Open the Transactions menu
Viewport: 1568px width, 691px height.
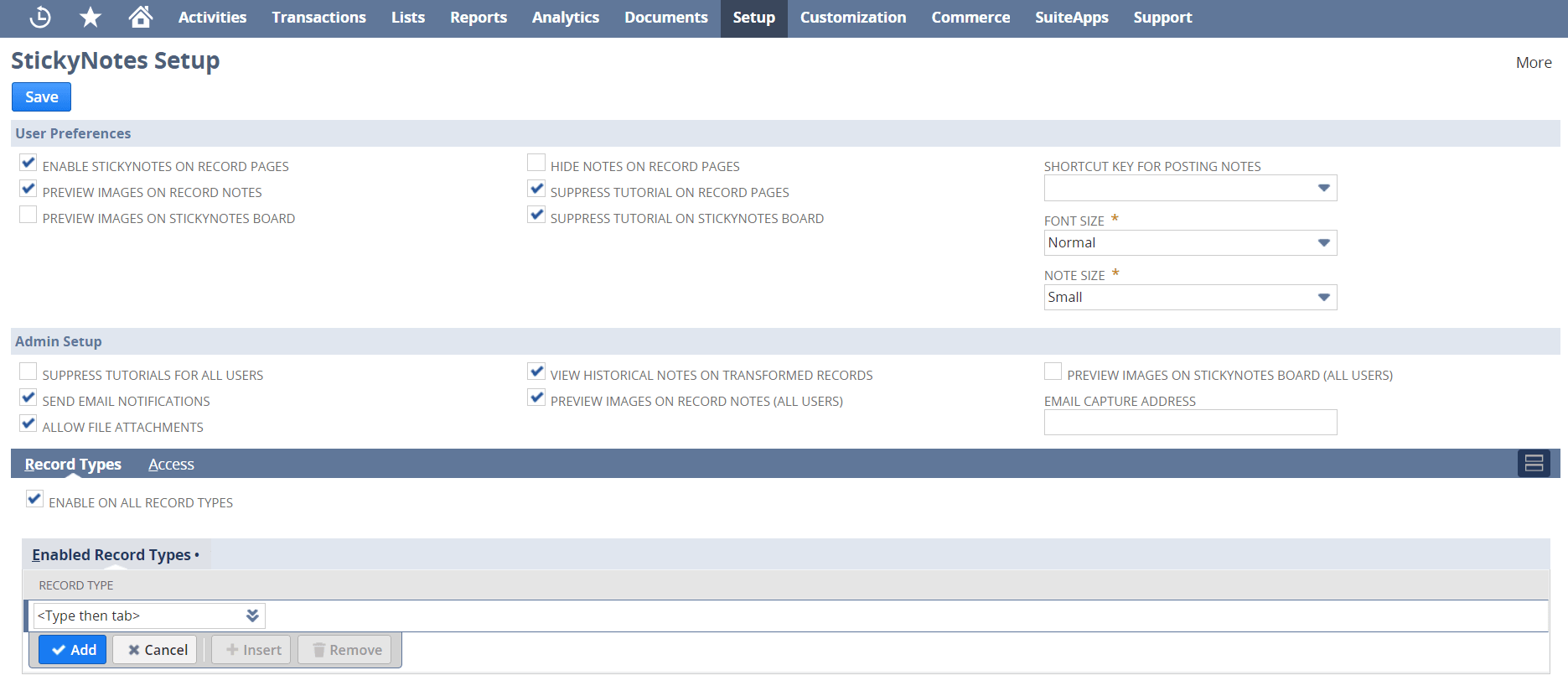point(318,18)
